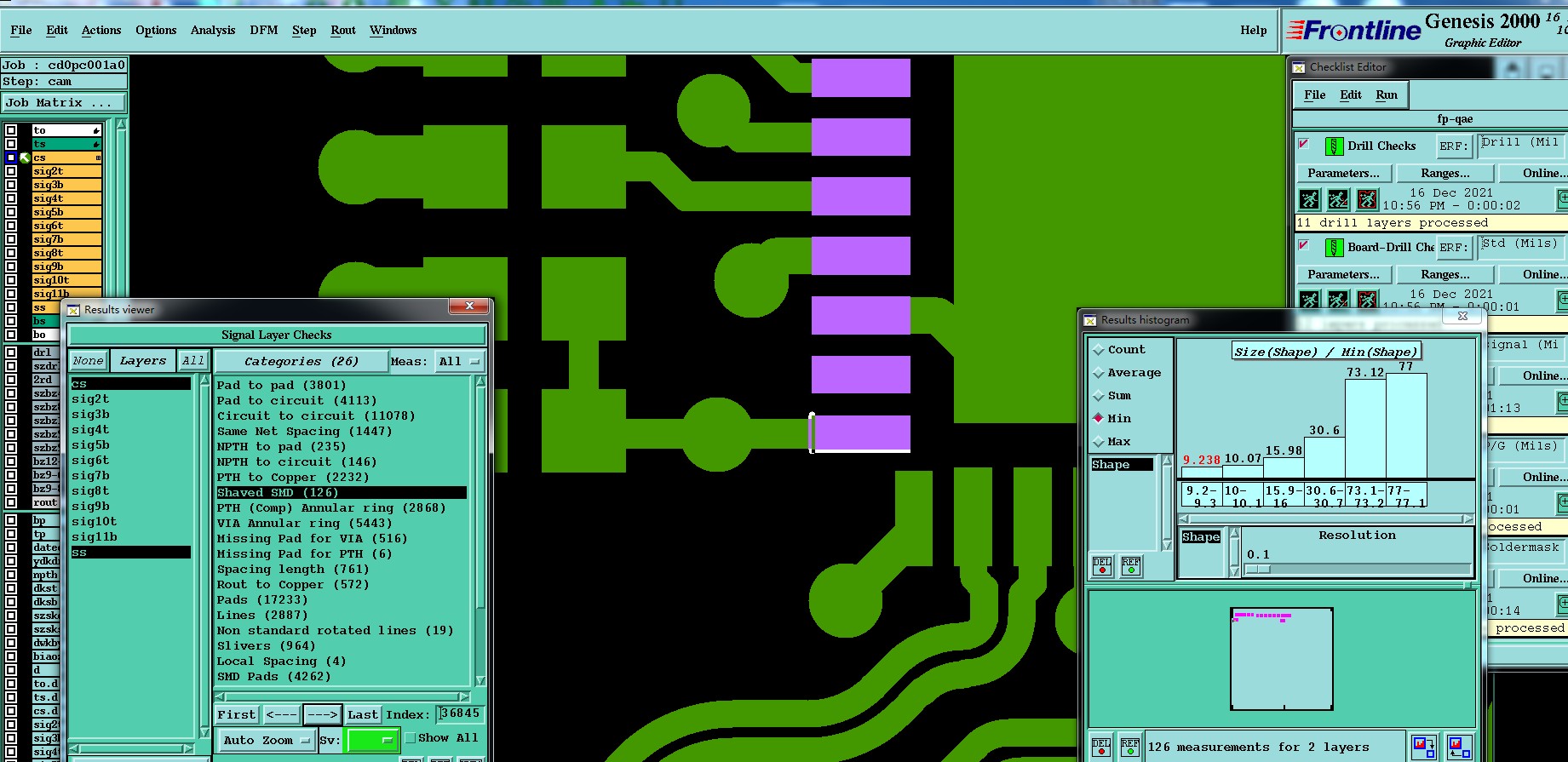
Task: Click Checklist Editor window title icon
Action: click(x=1299, y=67)
